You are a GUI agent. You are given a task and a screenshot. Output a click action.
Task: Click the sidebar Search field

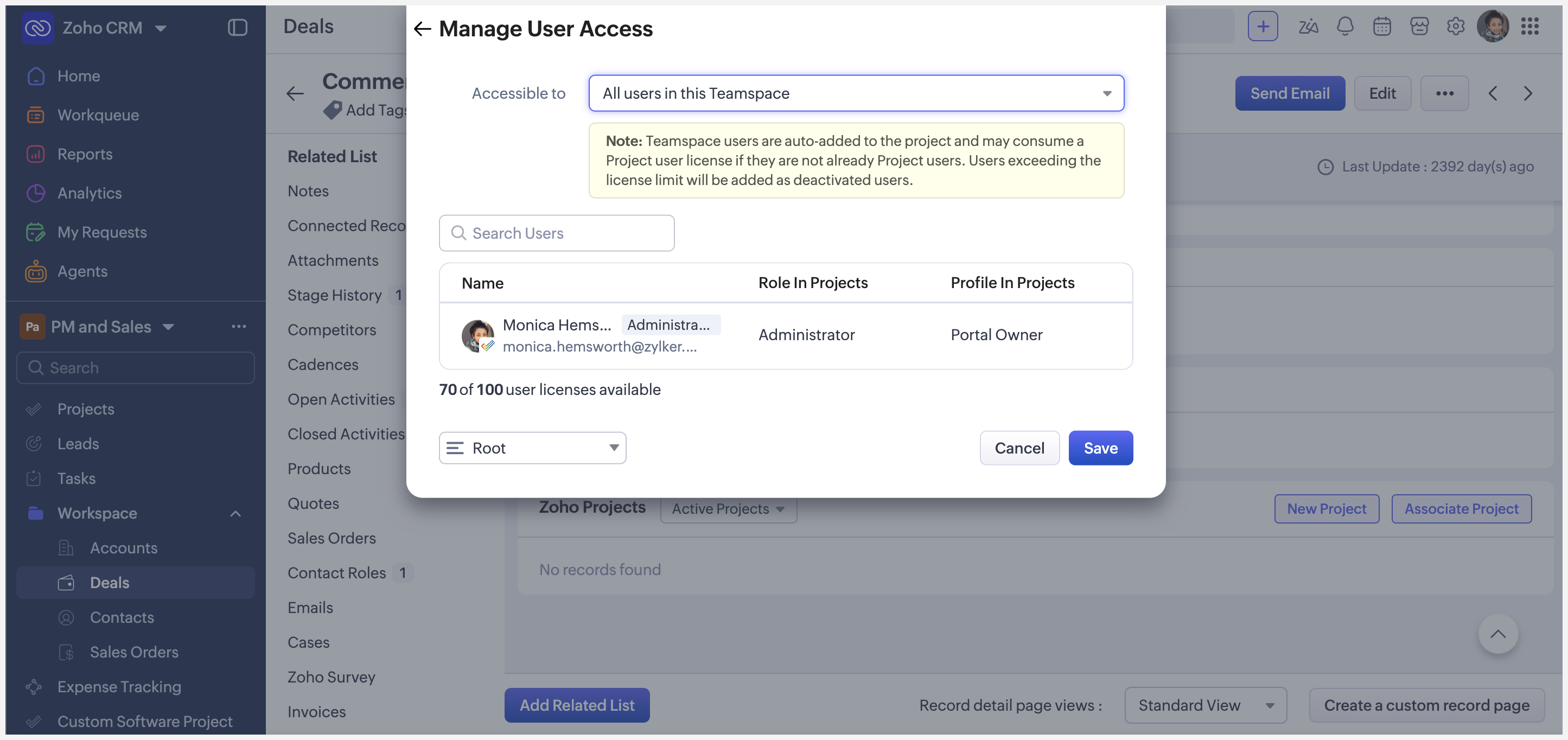coord(135,367)
